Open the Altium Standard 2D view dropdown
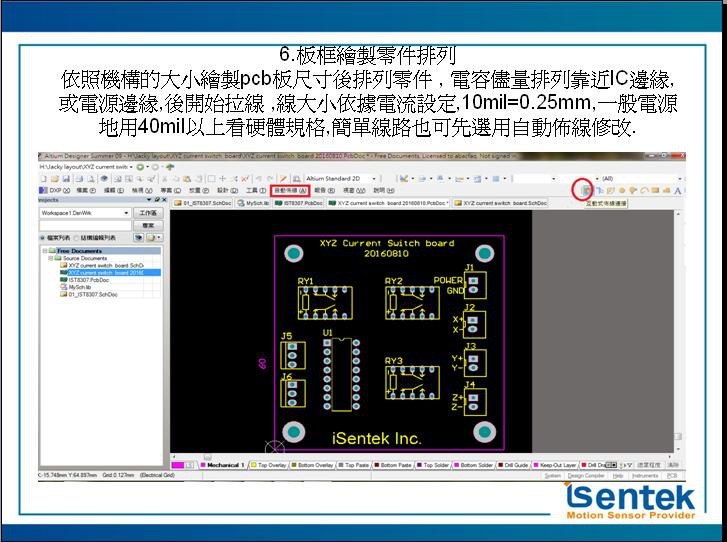This screenshot has height=542, width=727. (374, 179)
